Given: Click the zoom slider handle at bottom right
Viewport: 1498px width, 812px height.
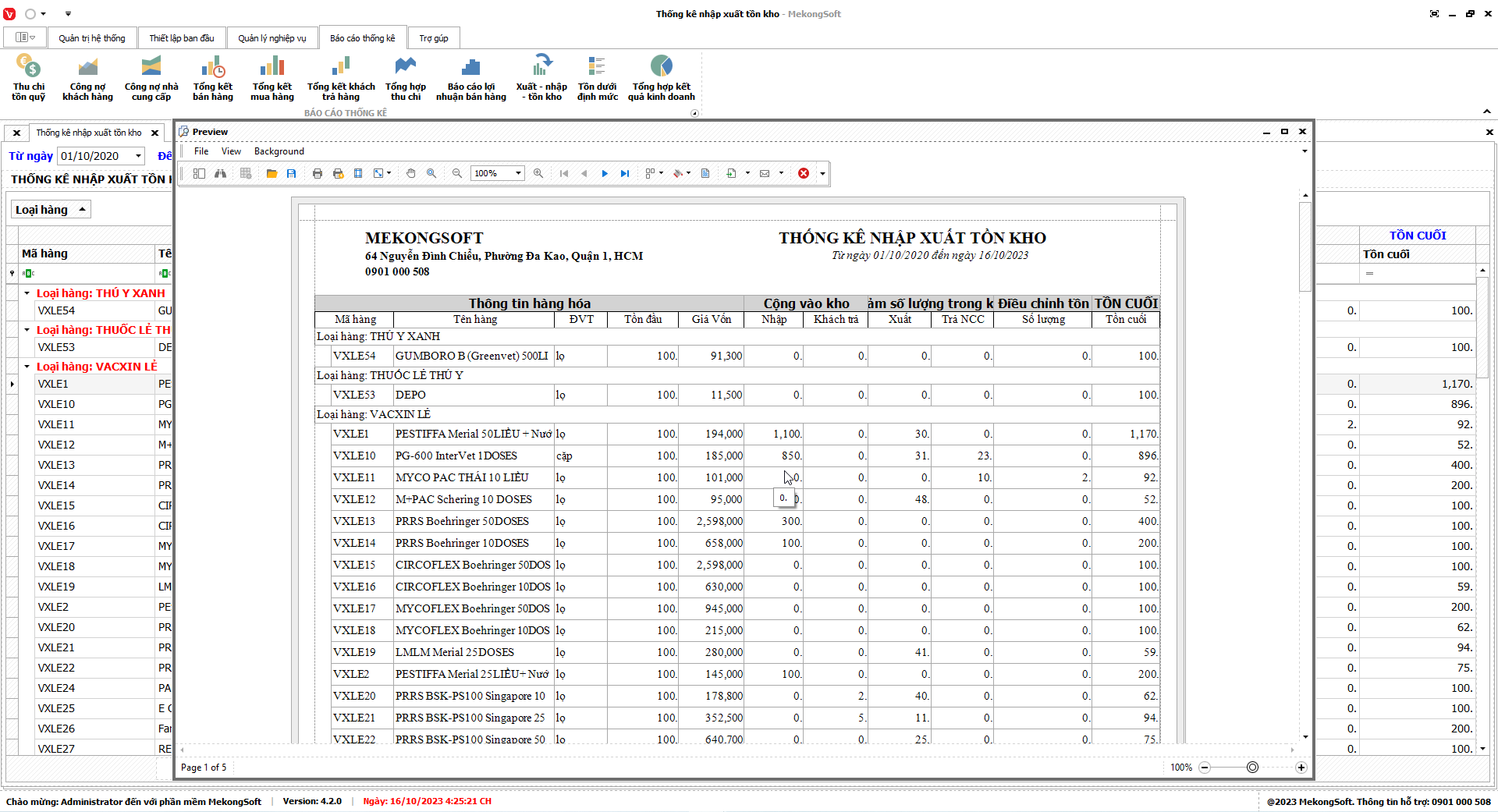Looking at the screenshot, I should point(1252,768).
